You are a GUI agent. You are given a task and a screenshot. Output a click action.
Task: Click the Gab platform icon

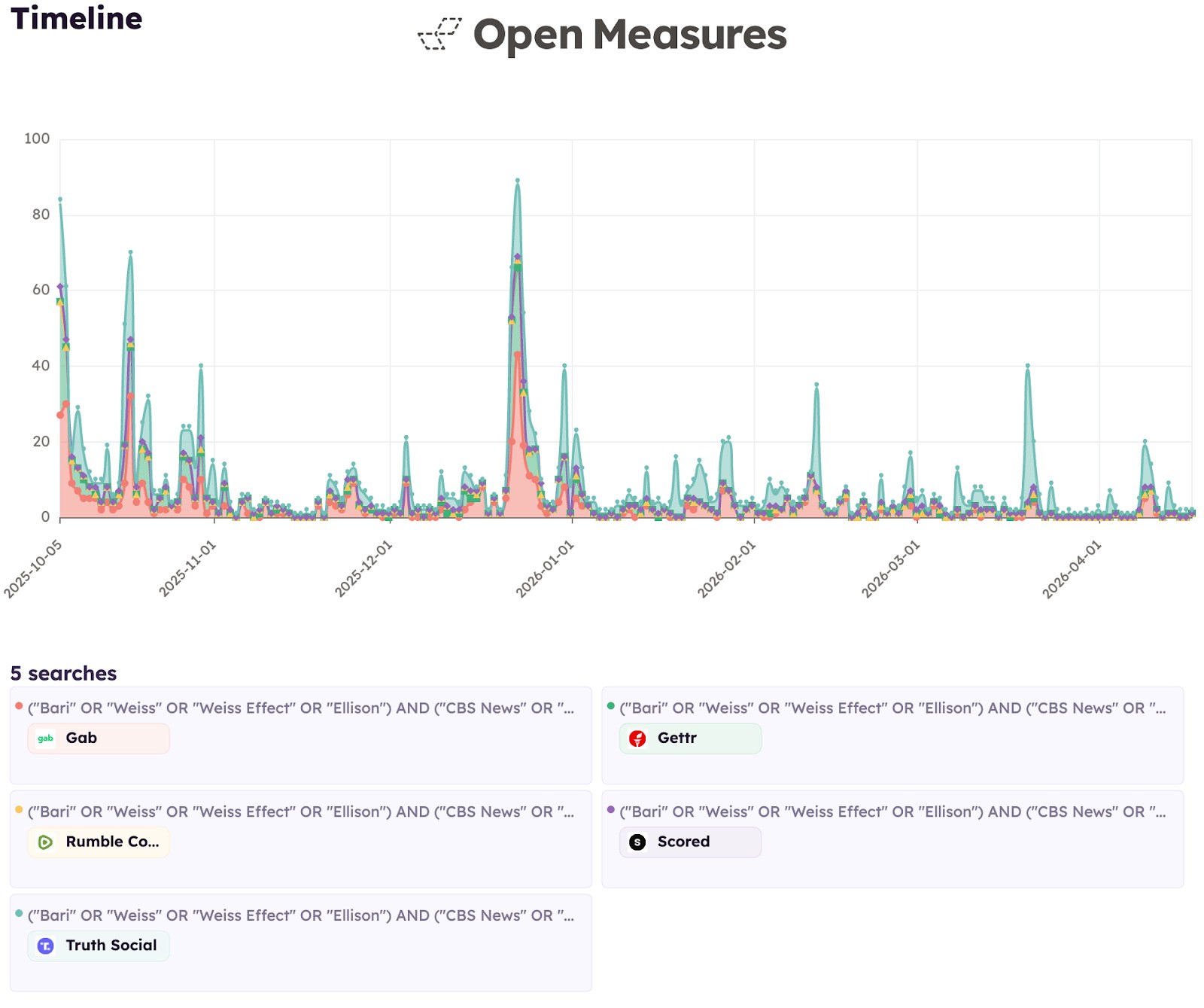coord(44,738)
